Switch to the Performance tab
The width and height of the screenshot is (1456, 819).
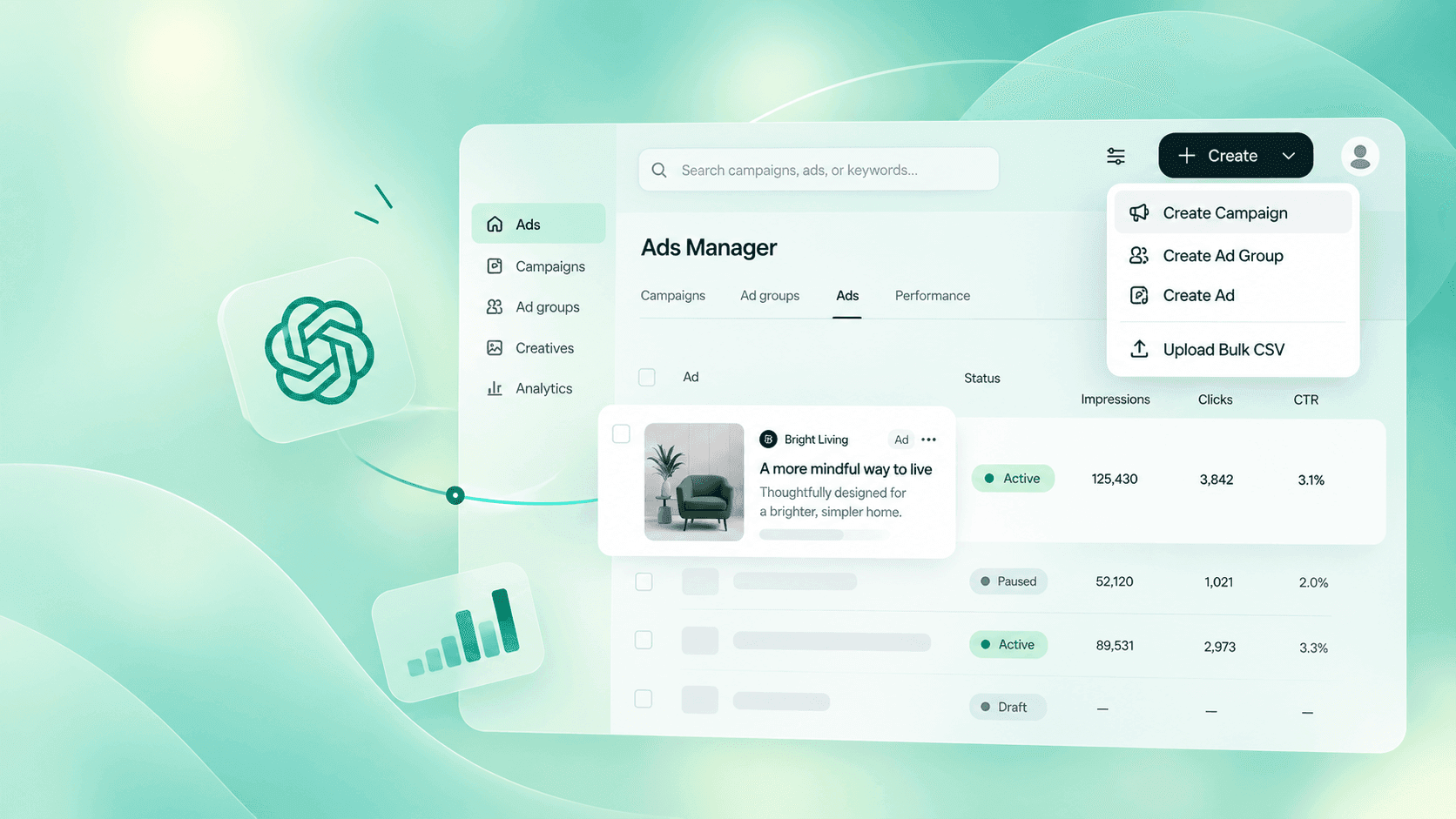coord(933,296)
